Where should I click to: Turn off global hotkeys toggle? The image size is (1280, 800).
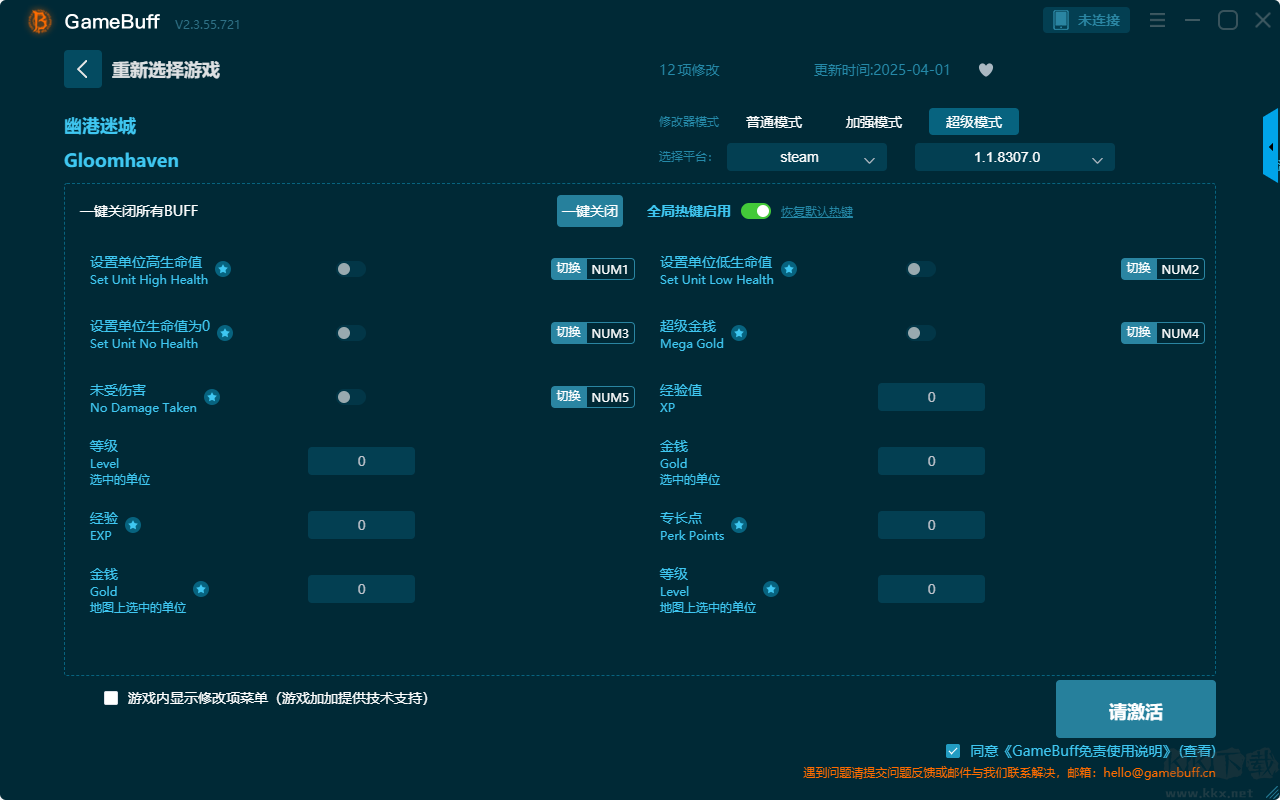coord(756,211)
